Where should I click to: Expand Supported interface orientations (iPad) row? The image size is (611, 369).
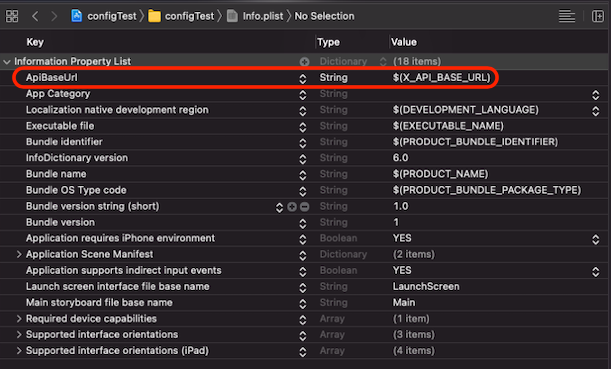[19, 351]
